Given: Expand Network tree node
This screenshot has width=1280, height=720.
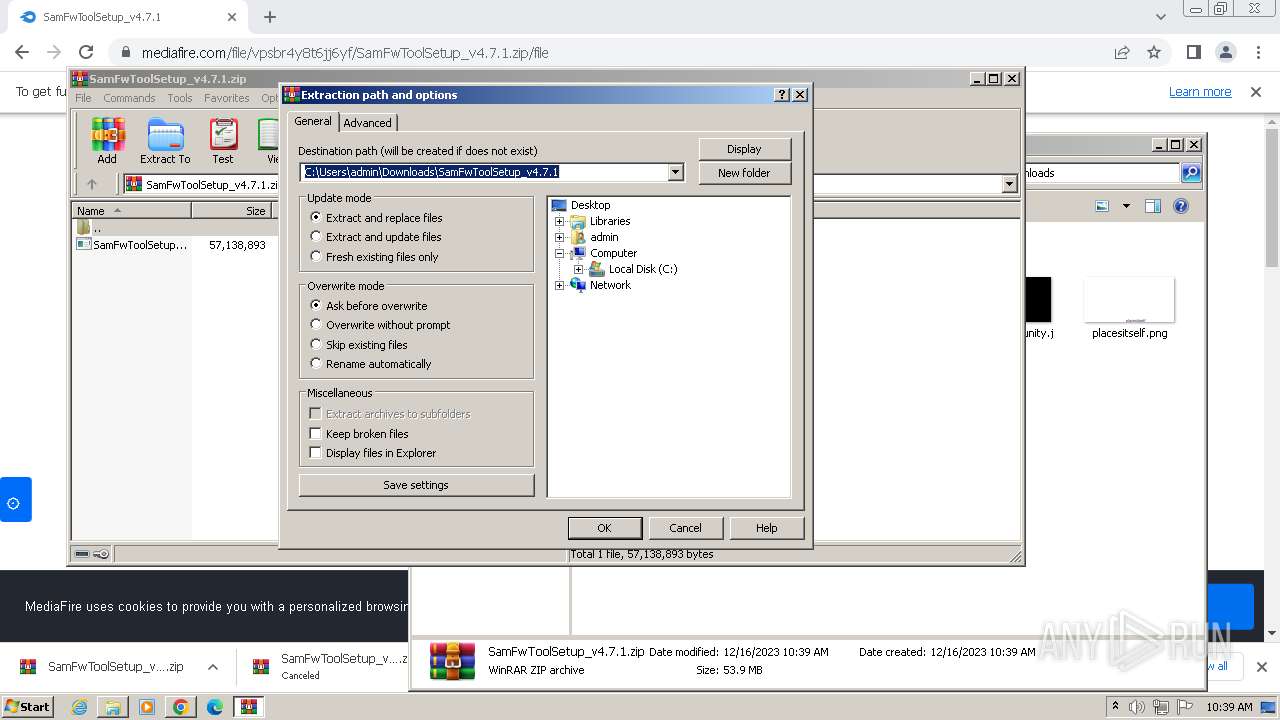Looking at the screenshot, I should pyautogui.click(x=560, y=285).
